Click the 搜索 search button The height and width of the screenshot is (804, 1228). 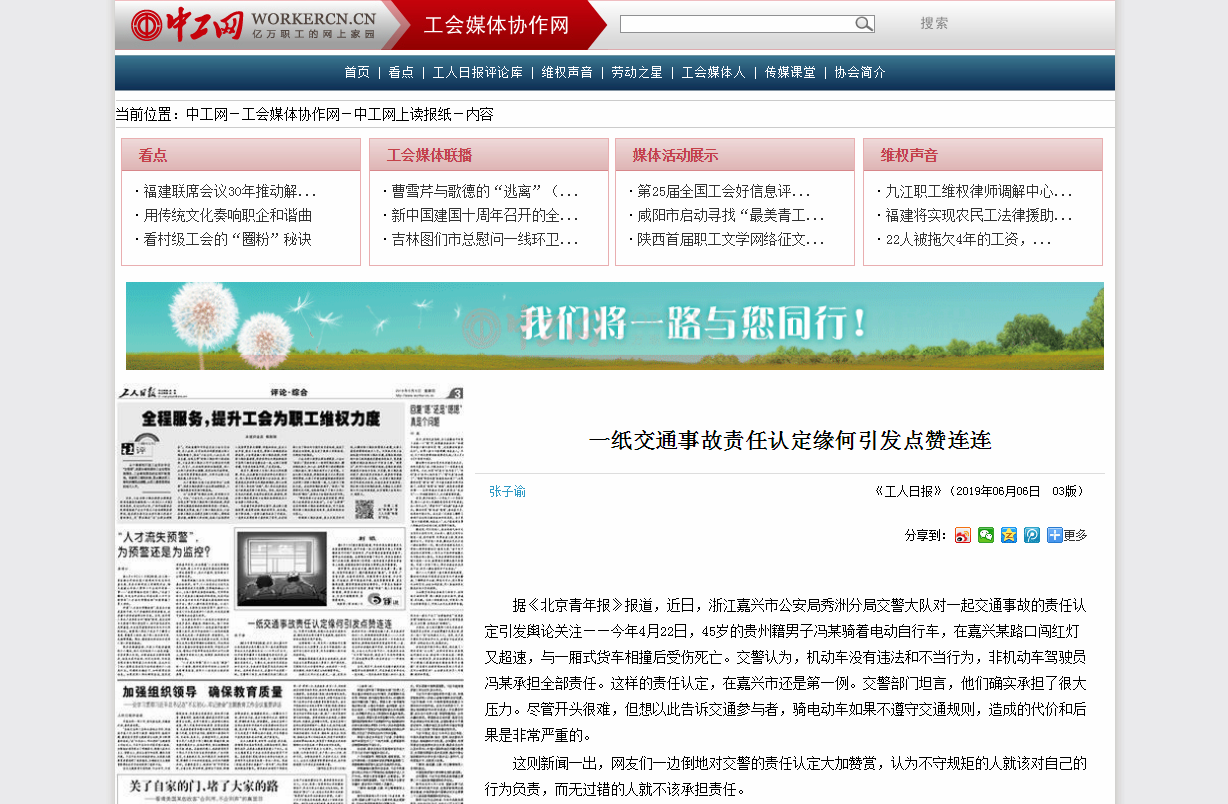tap(934, 23)
